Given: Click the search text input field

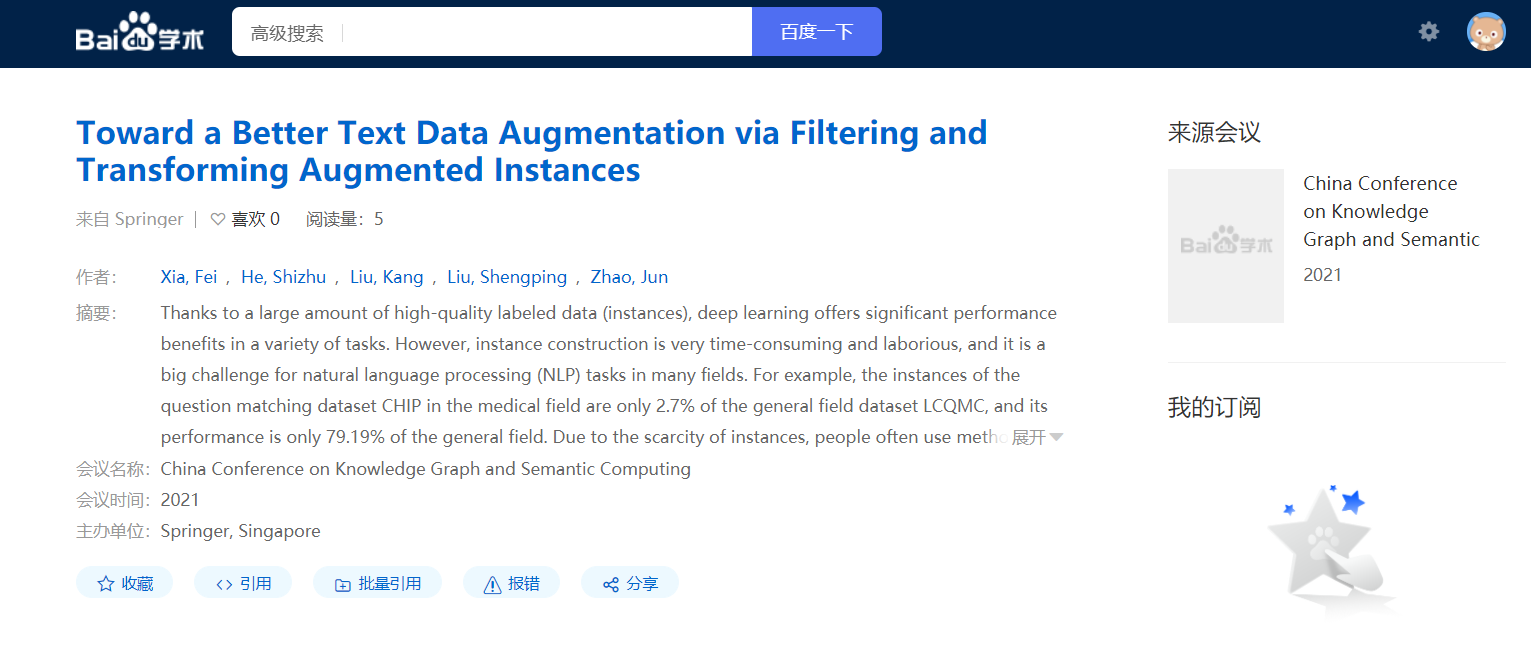Looking at the screenshot, I should [545, 33].
